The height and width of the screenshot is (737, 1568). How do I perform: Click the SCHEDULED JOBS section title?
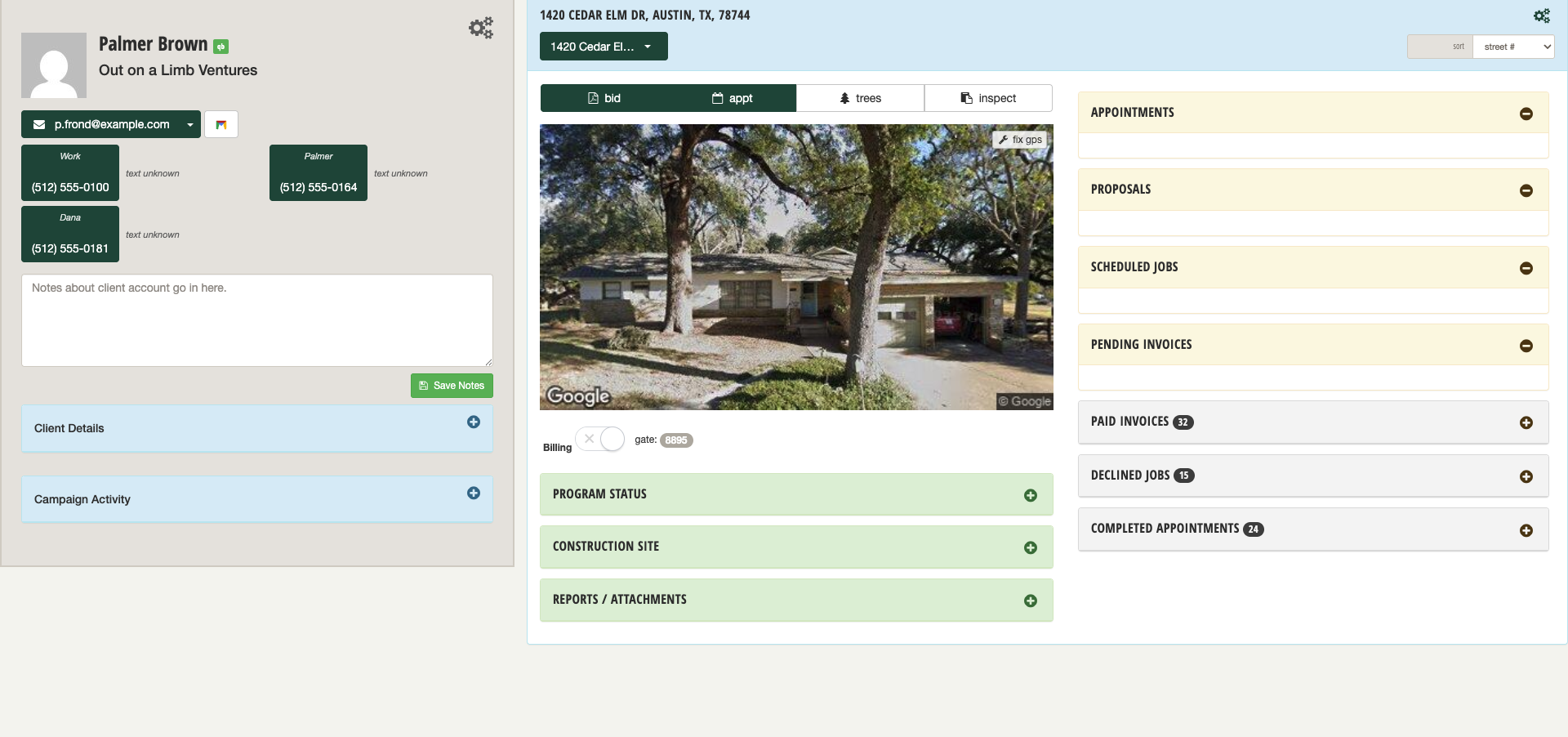pyautogui.click(x=1134, y=267)
